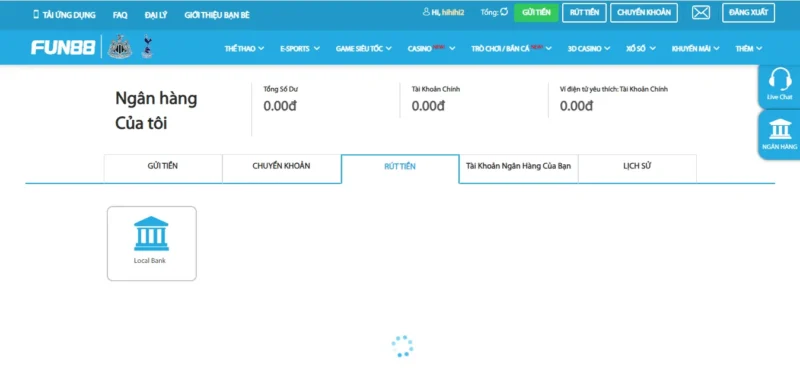The width and height of the screenshot is (800, 381).
Task: Select the Local Bank withdrawal option
Action: (x=152, y=243)
